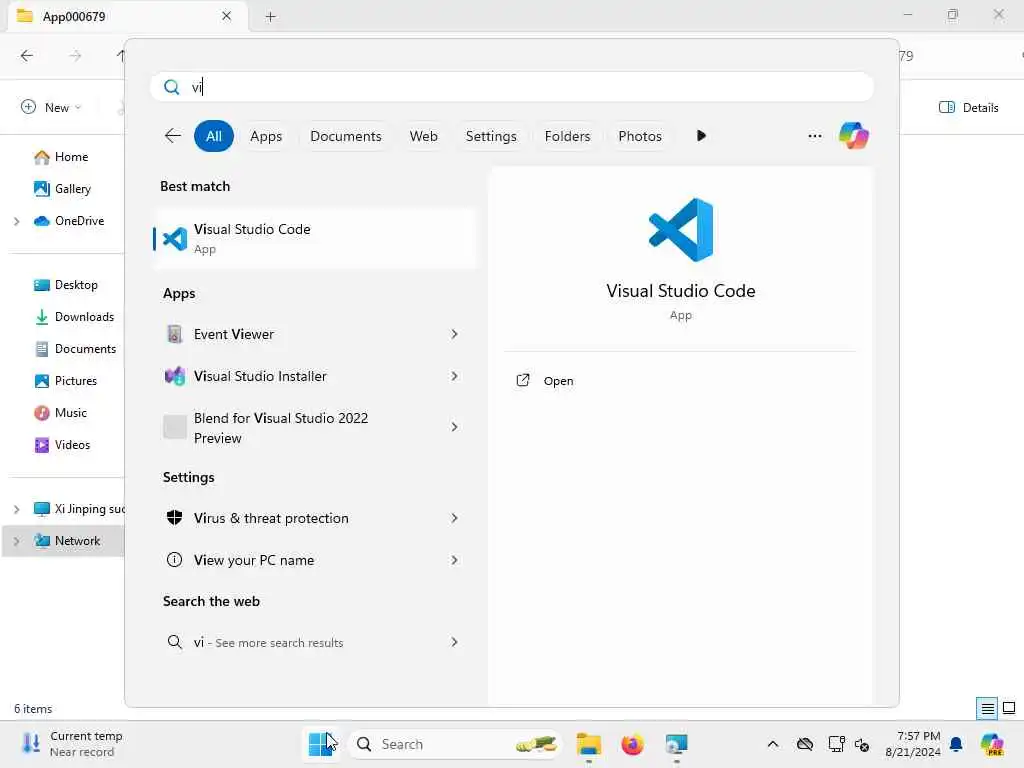Image resolution: width=1024 pixels, height=768 pixels.
Task: Show more filter tabs with arrow
Action: click(701, 136)
